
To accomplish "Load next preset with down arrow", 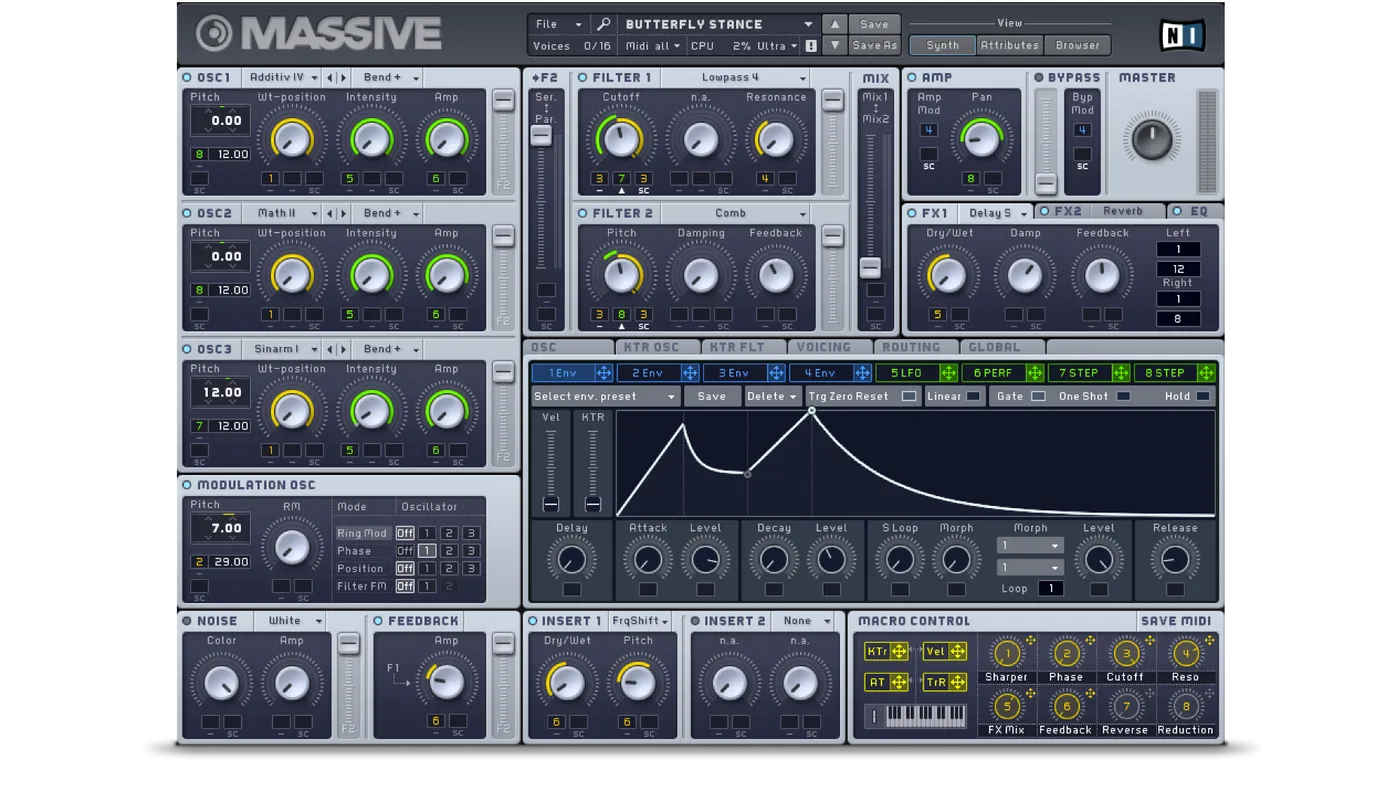I will [x=835, y=45].
